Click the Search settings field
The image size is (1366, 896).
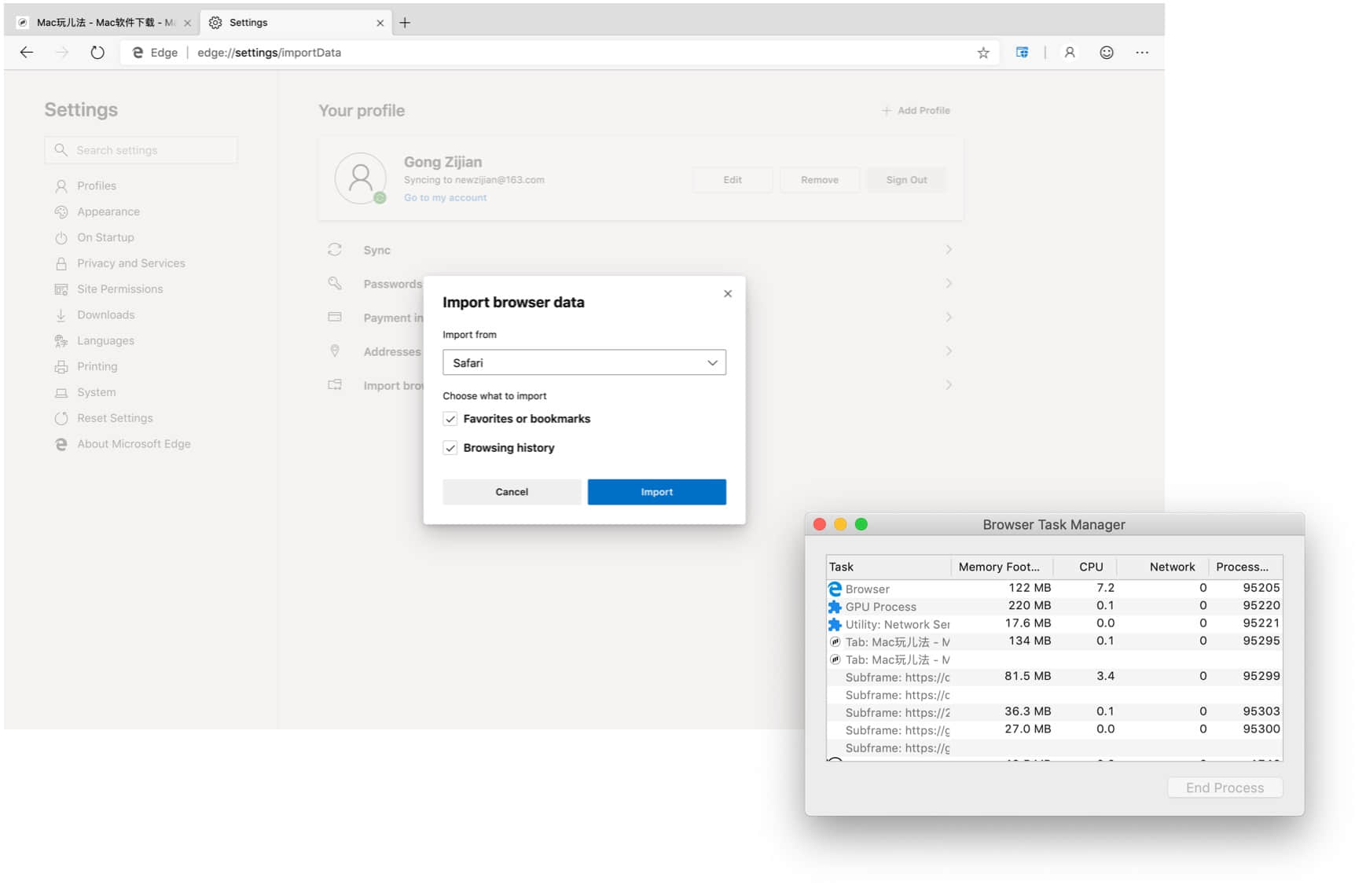coord(141,150)
